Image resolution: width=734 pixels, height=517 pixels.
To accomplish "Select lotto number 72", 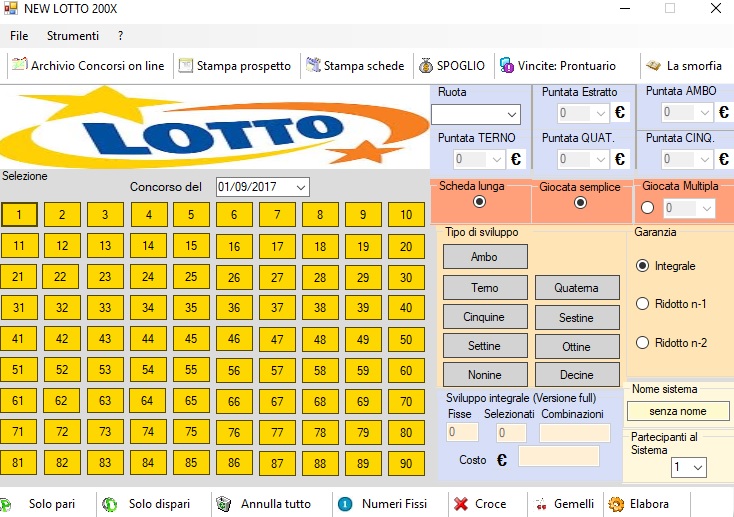I will (62, 431).
